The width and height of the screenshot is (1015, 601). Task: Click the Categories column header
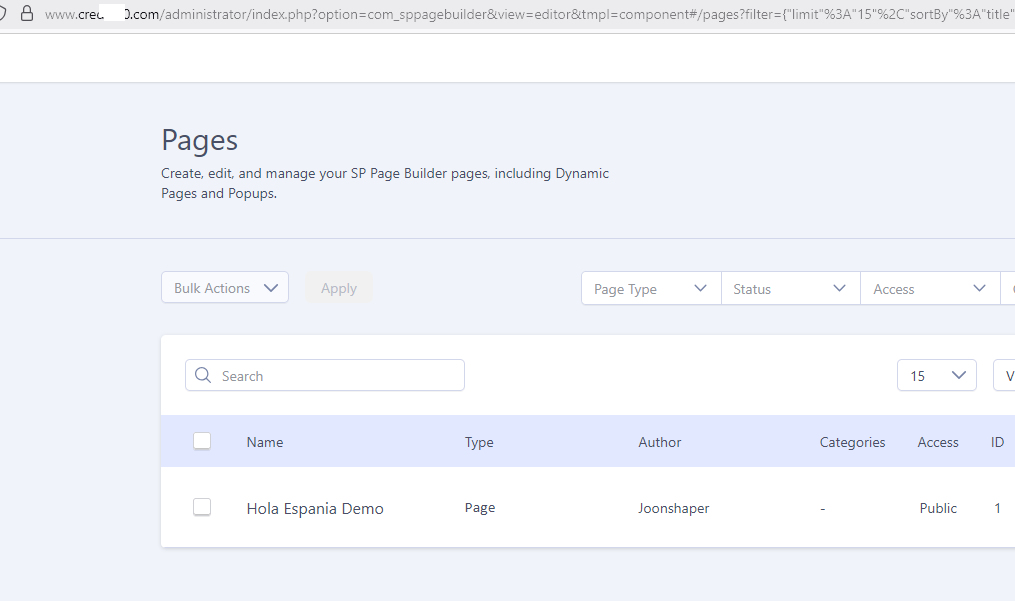[x=852, y=442]
